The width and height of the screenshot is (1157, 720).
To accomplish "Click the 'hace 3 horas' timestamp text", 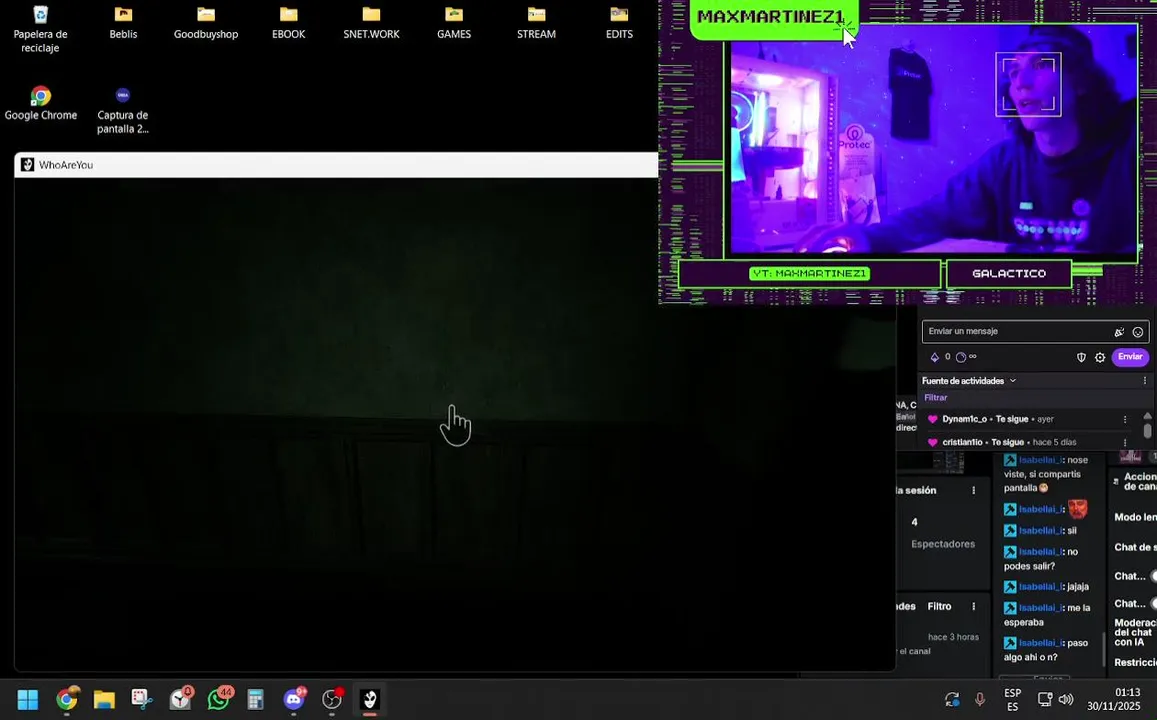I will (x=953, y=637).
